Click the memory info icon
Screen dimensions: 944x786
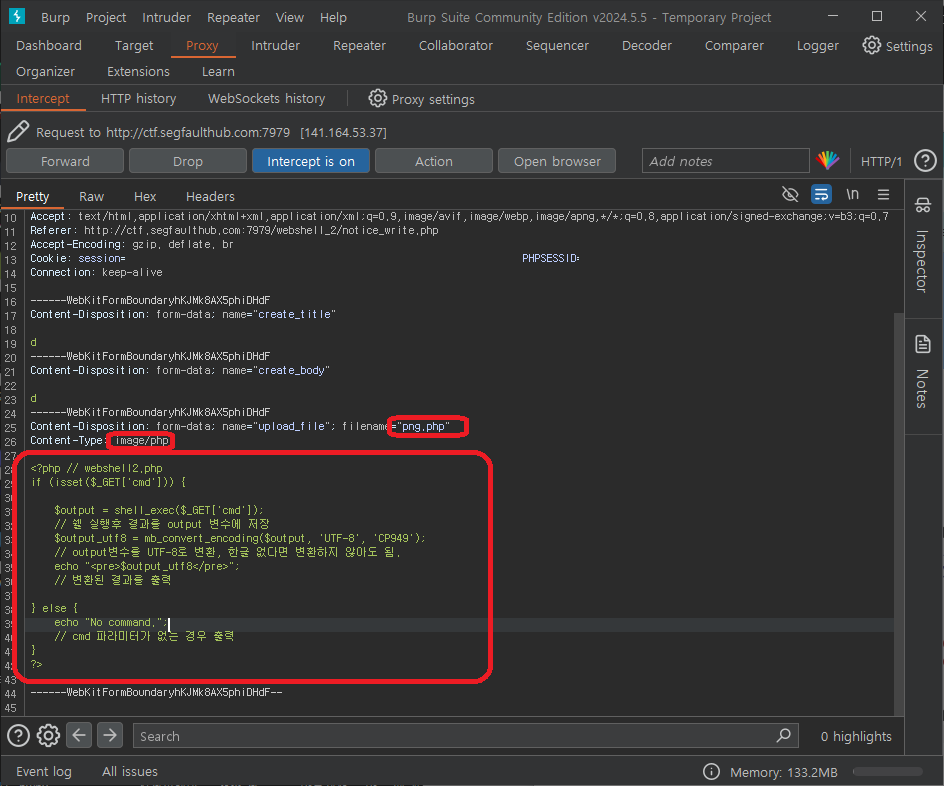click(x=711, y=772)
